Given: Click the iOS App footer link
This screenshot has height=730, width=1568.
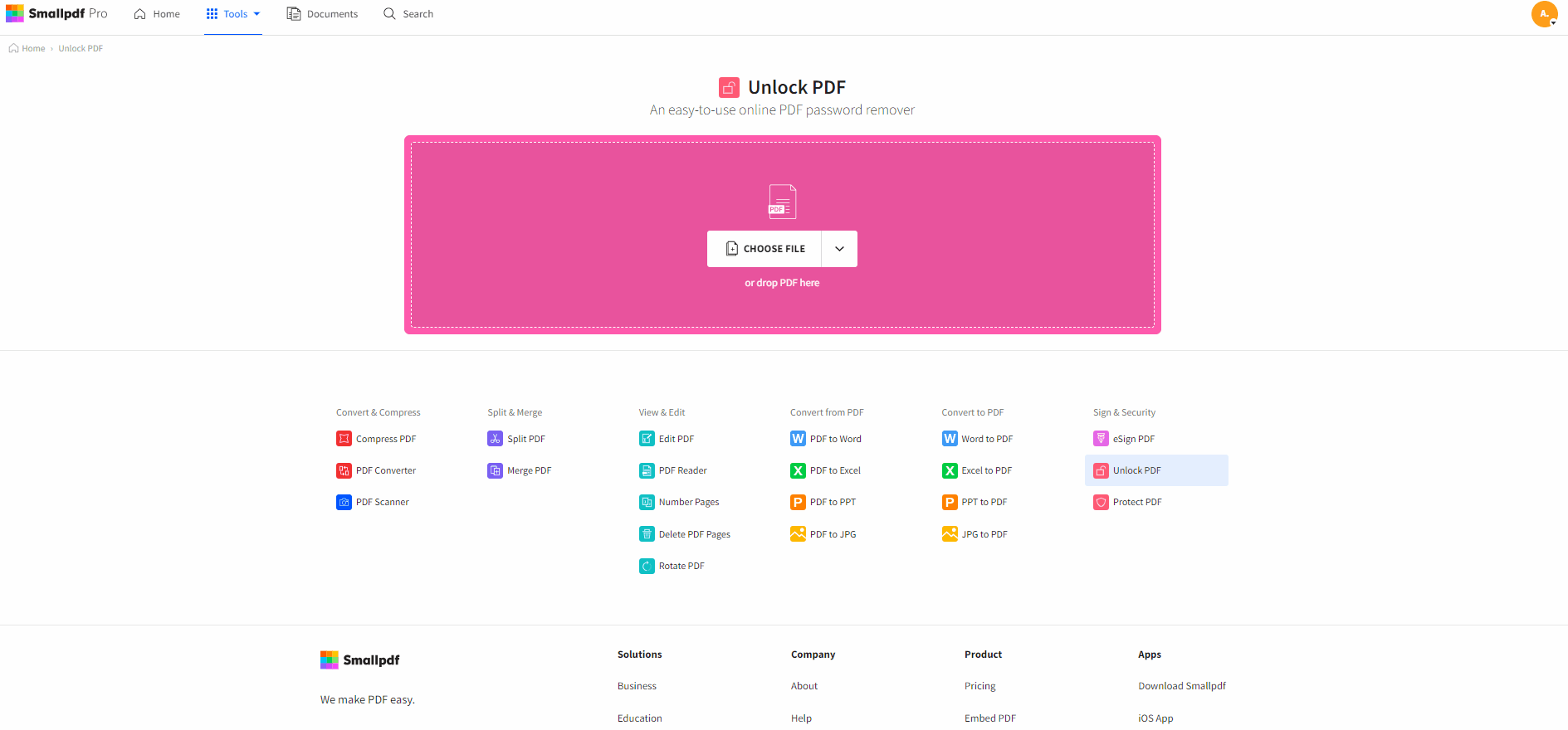Looking at the screenshot, I should pos(1155,718).
